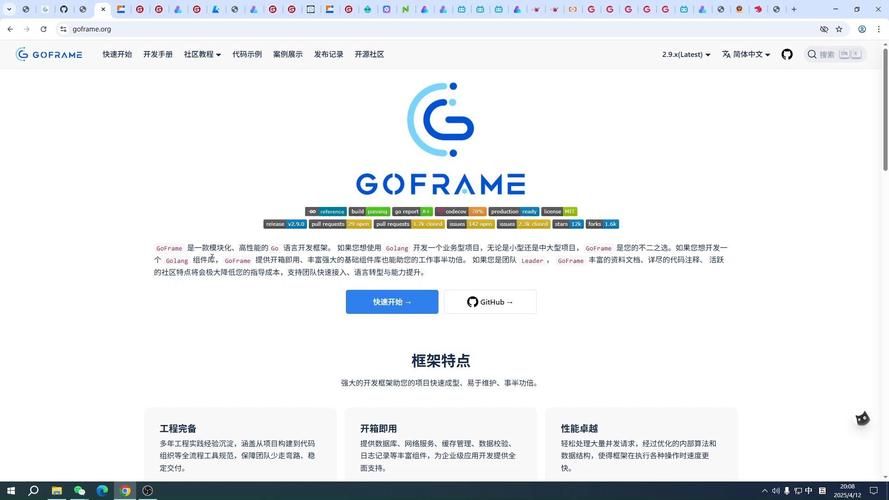Open Chrome's three-dot menu
The height and width of the screenshot is (500, 889).
coord(879,29)
